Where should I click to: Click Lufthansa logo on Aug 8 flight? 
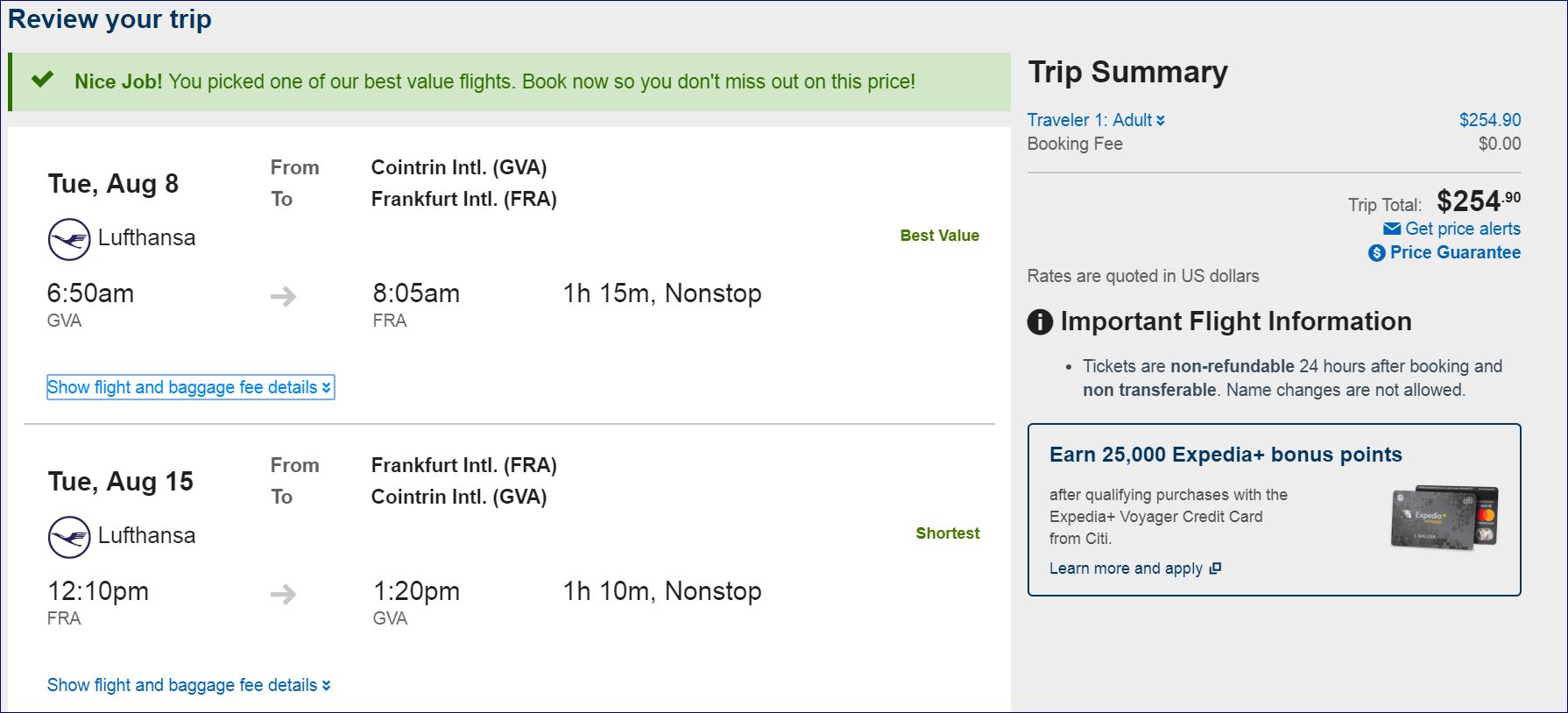[x=69, y=239]
